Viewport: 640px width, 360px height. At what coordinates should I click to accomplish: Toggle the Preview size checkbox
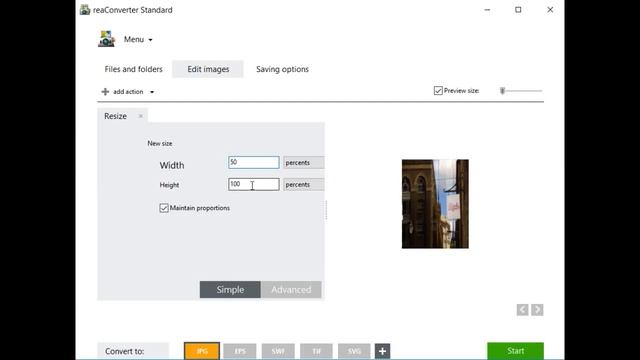click(x=438, y=91)
